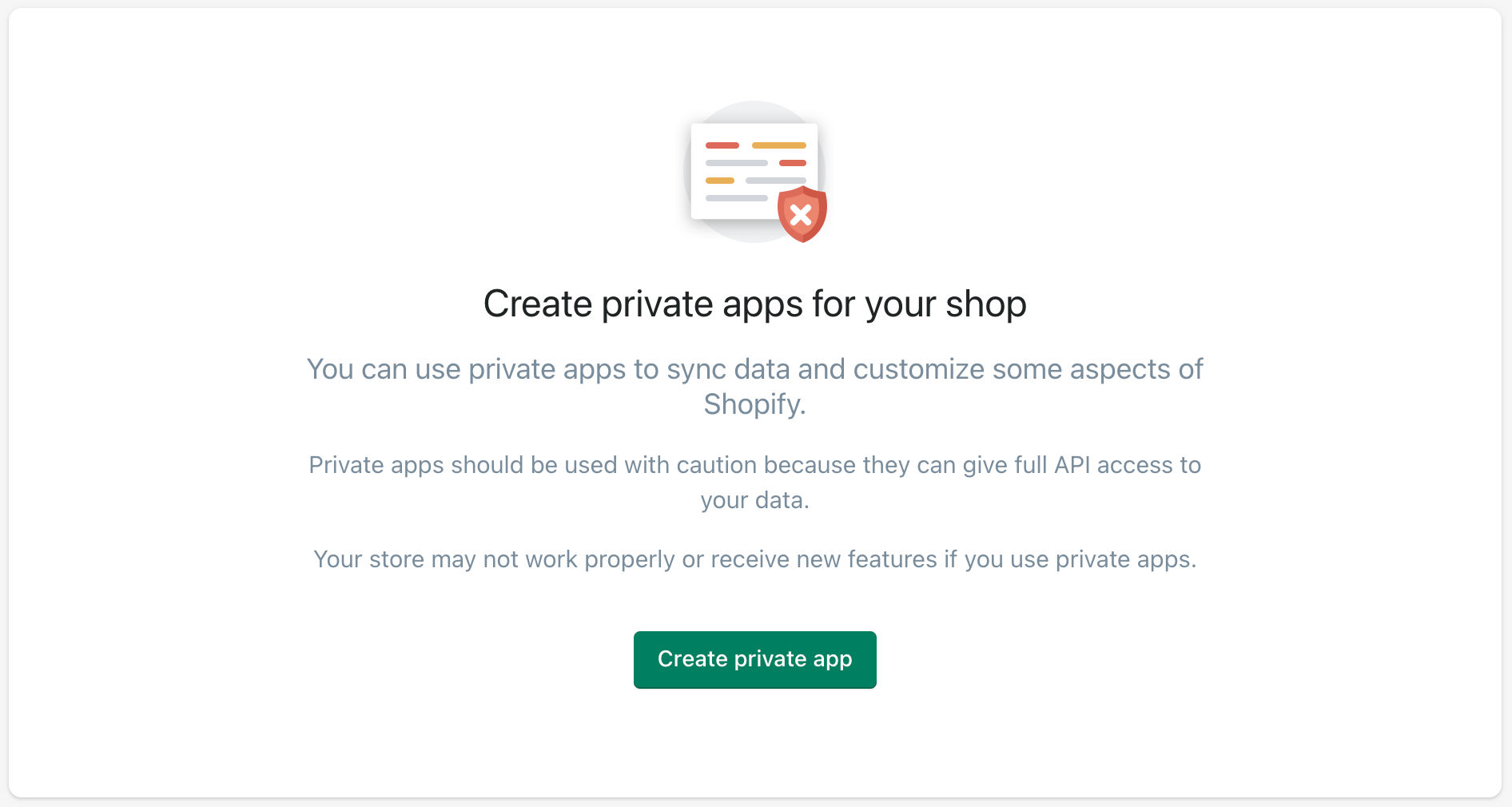
Task: Click the top-left red line in the illustration
Action: pos(722,145)
